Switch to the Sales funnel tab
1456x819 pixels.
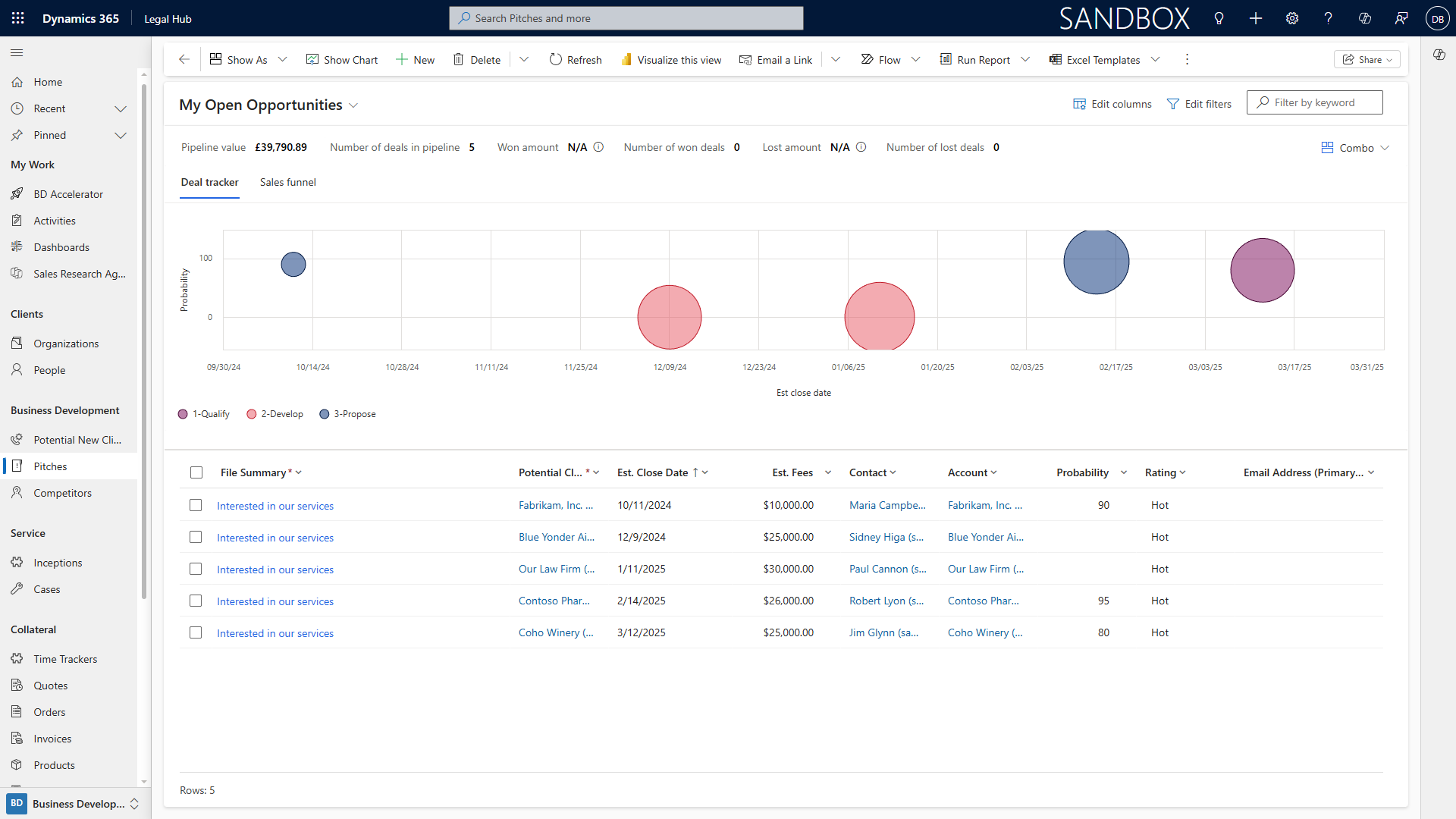coord(287,182)
